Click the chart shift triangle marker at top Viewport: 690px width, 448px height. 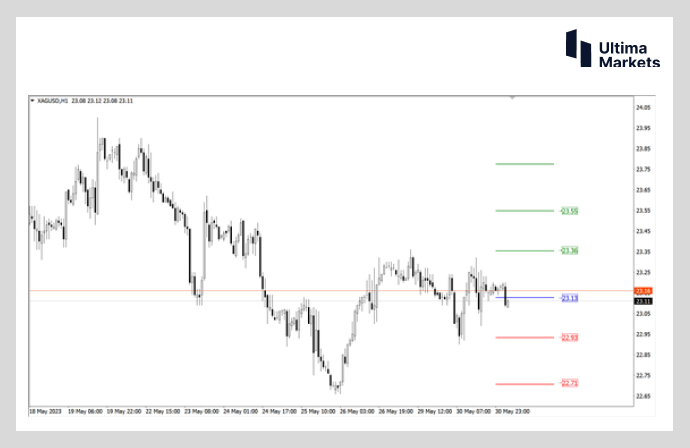pos(512,97)
